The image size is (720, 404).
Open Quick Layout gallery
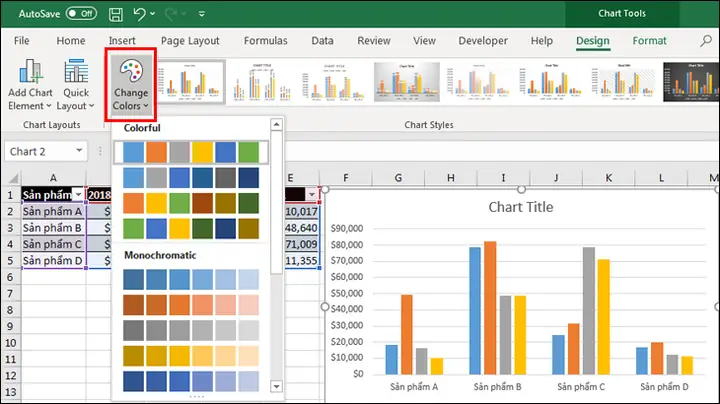(76, 85)
